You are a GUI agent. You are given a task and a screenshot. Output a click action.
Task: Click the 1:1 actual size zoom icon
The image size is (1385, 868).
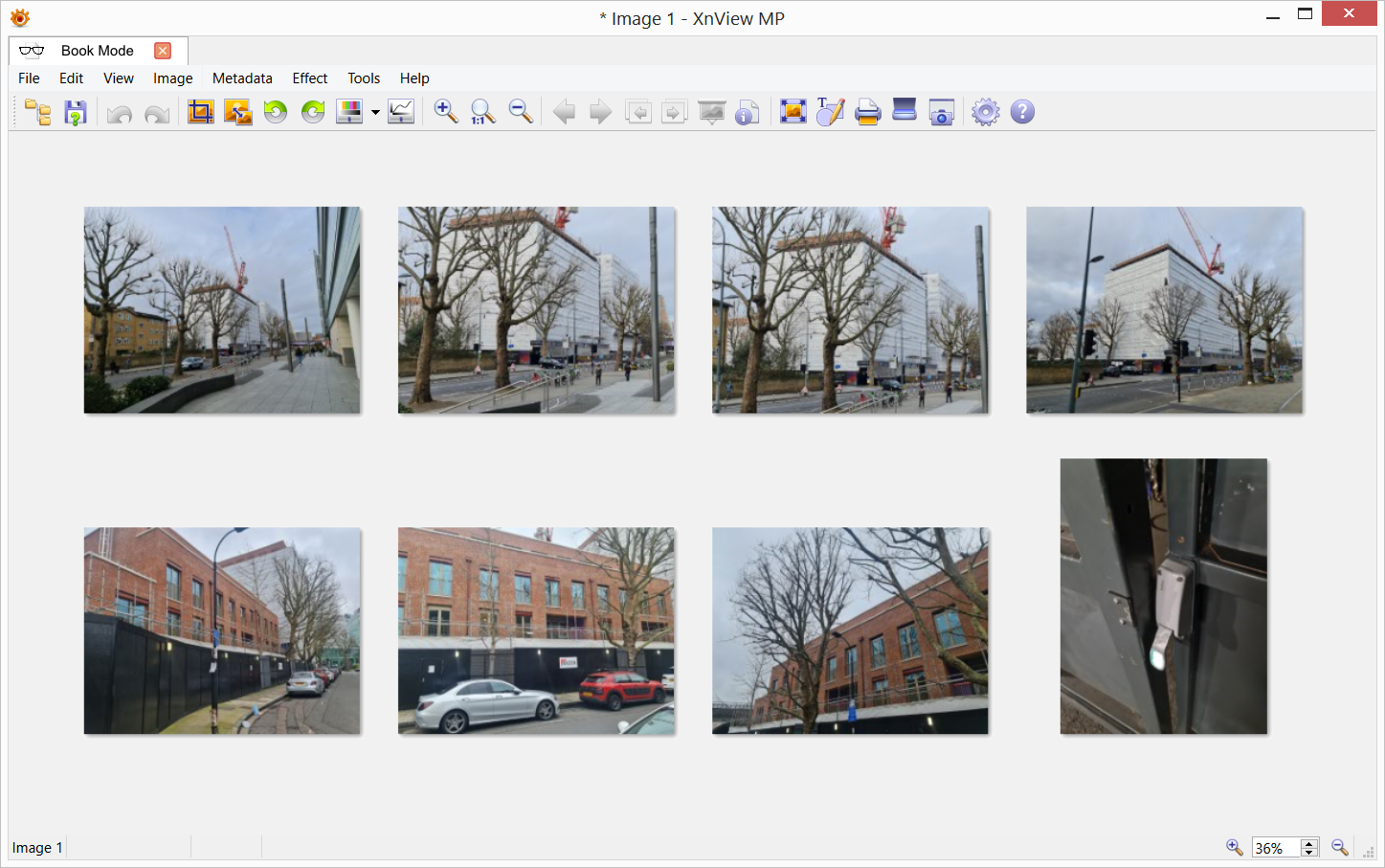pos(483,112)
